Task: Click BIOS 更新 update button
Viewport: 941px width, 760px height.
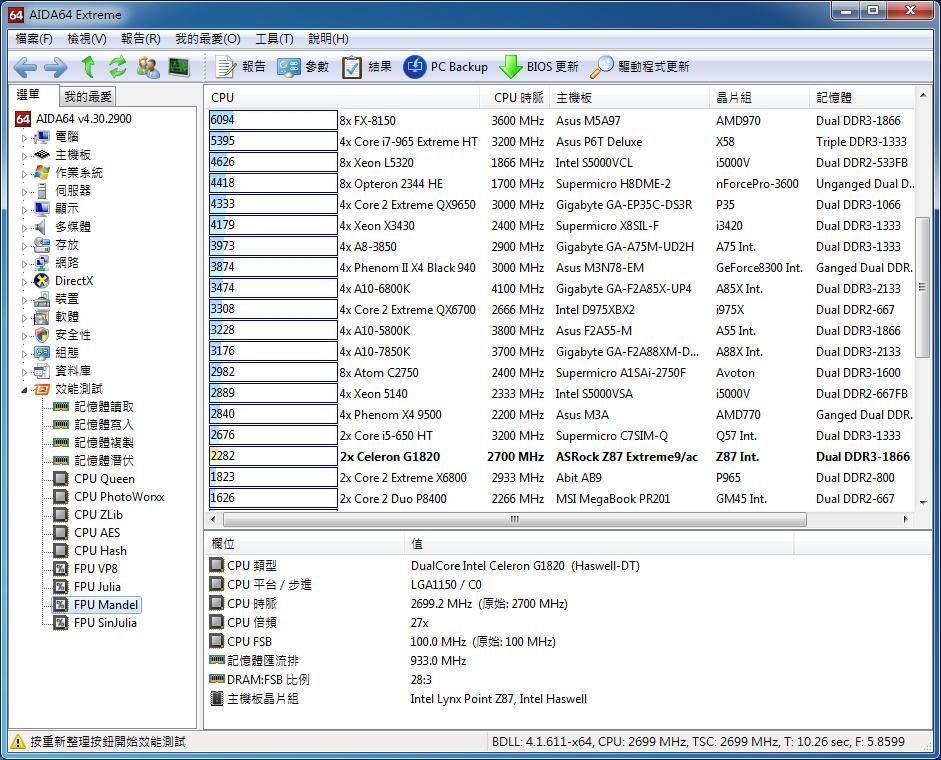Action: click(x=539, y=67)
